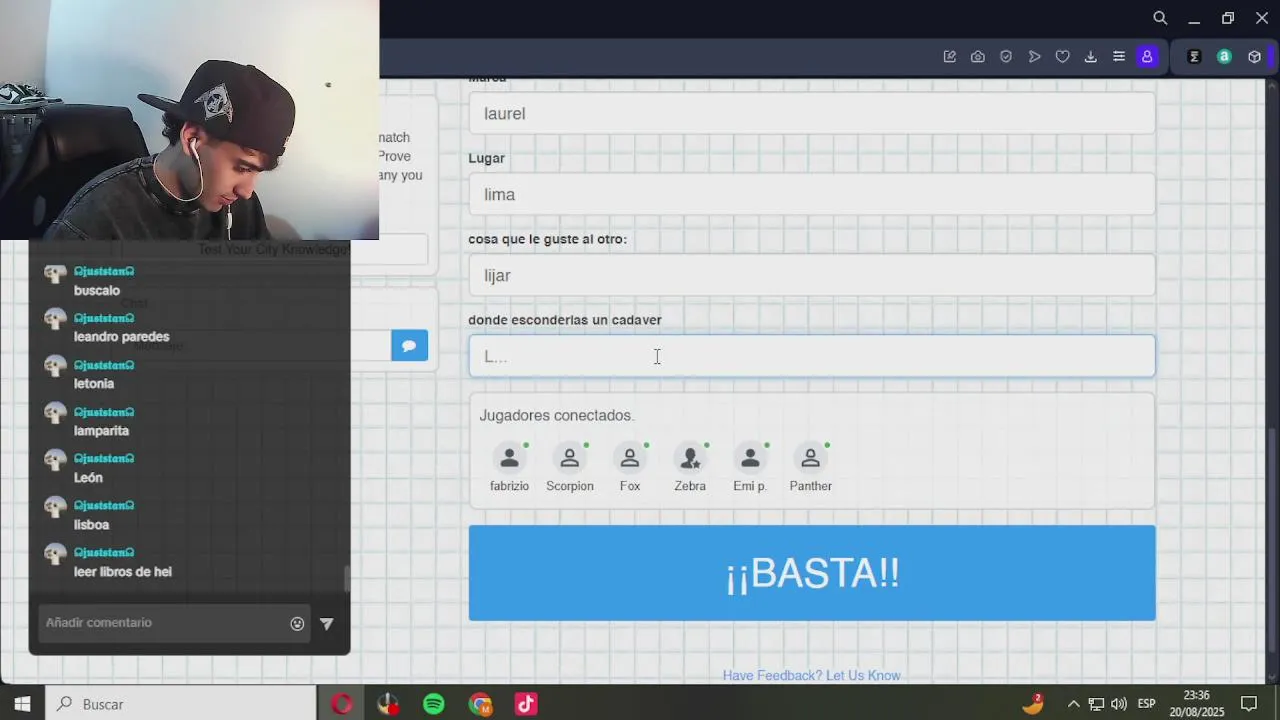The width and height of the screenshot is (1280, 720).
Task: Take a snapshot with the camera icon
Action: [x=978, y=57]
